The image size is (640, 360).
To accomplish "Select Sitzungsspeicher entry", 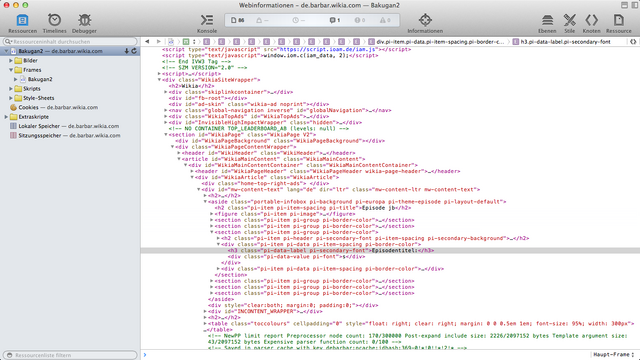I will pyautogui.click(x=65, y=136).
